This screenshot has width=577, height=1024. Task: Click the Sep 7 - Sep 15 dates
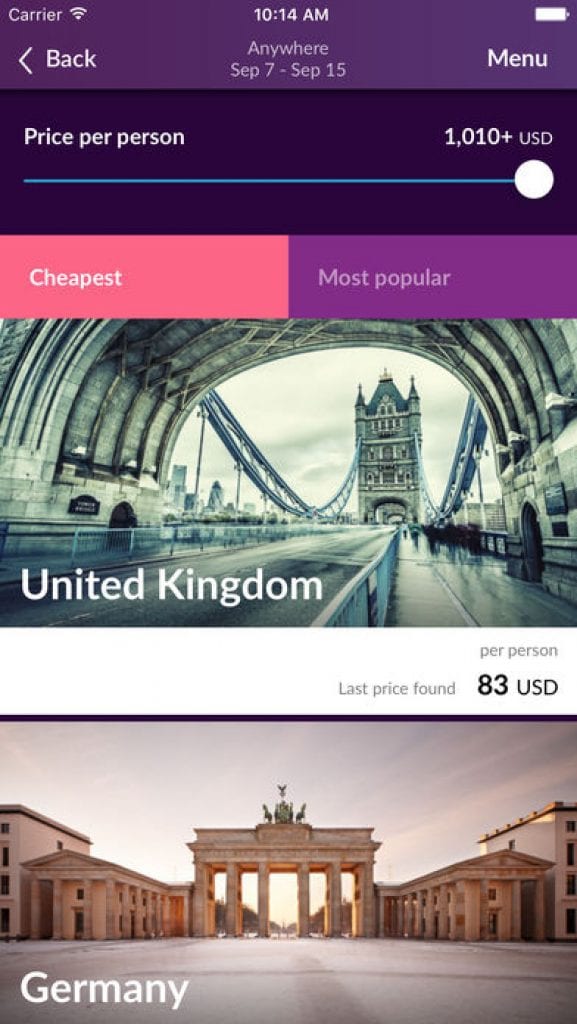pyautogui.click(x=288, y=71)
